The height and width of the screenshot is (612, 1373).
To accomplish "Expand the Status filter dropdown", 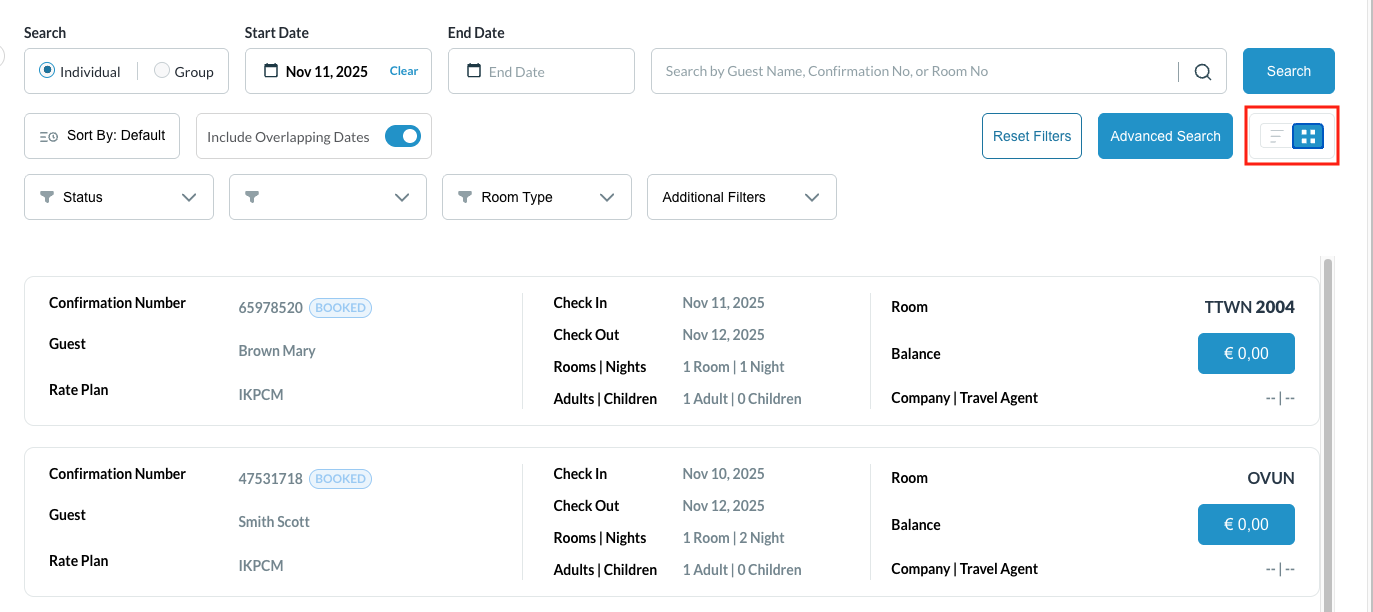I will [x=189, y=197].
